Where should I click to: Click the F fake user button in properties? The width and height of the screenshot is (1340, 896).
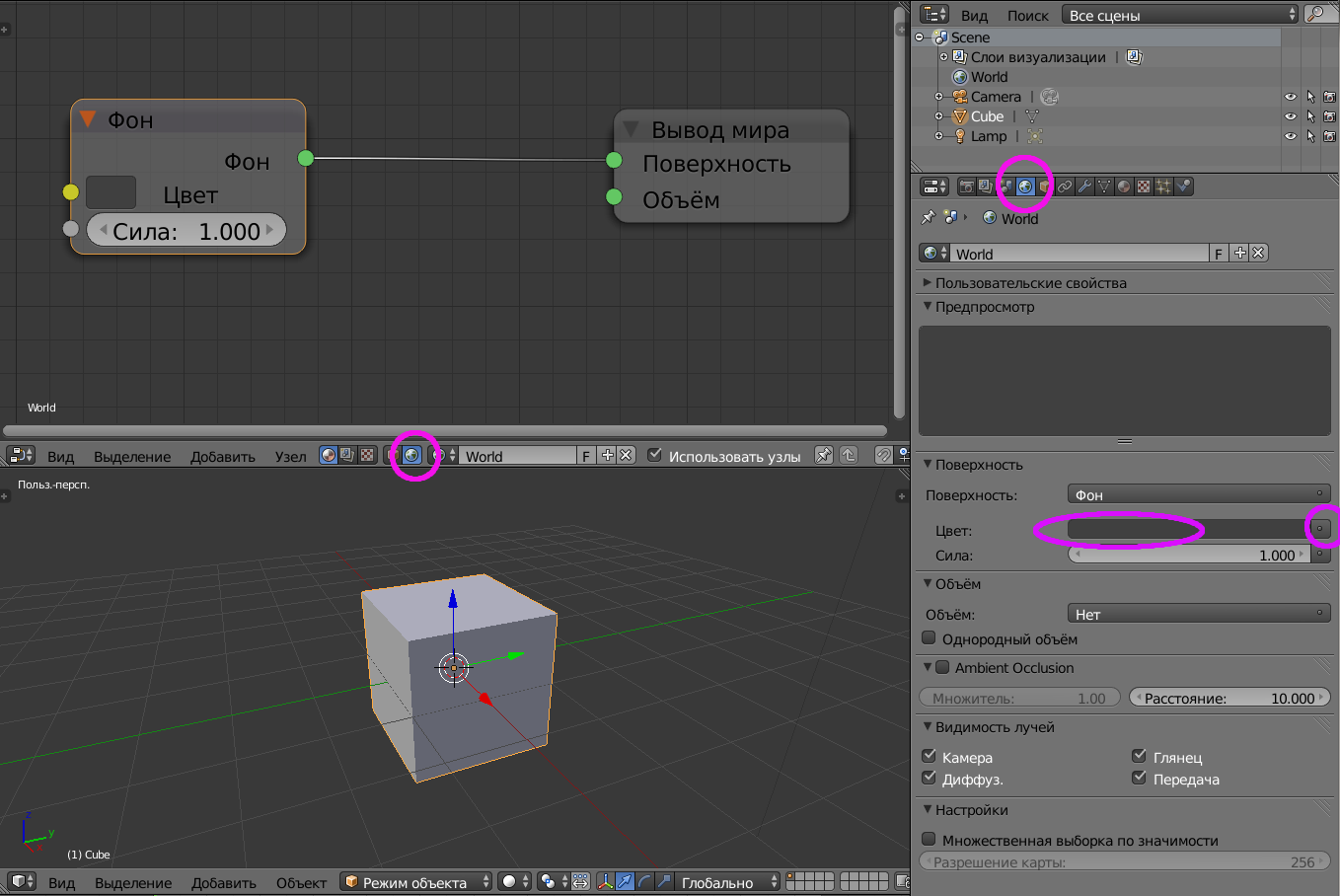pos(1219,254)
